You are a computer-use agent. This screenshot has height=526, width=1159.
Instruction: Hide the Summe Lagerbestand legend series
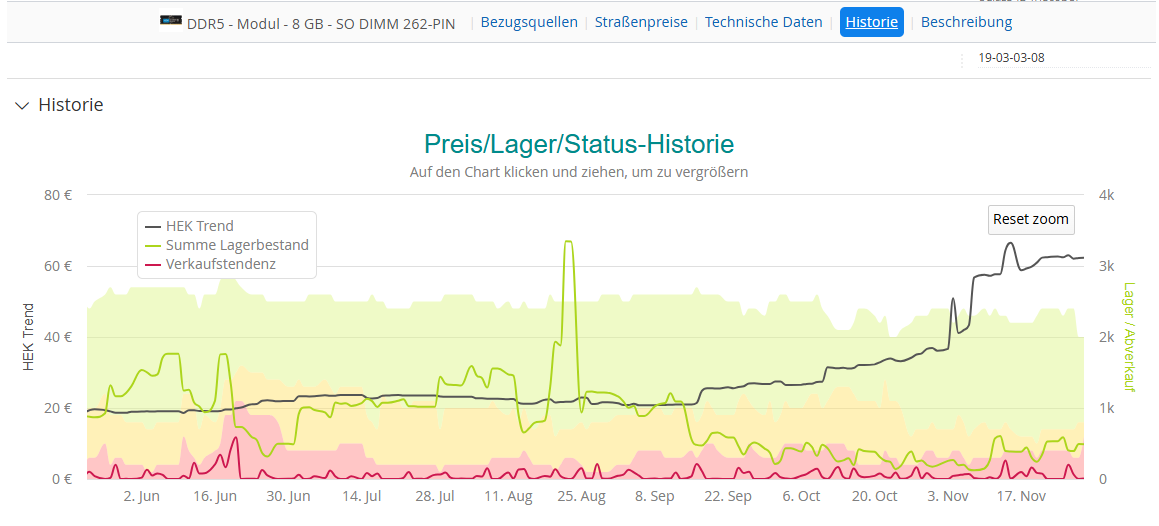click(x=237, y=245)
